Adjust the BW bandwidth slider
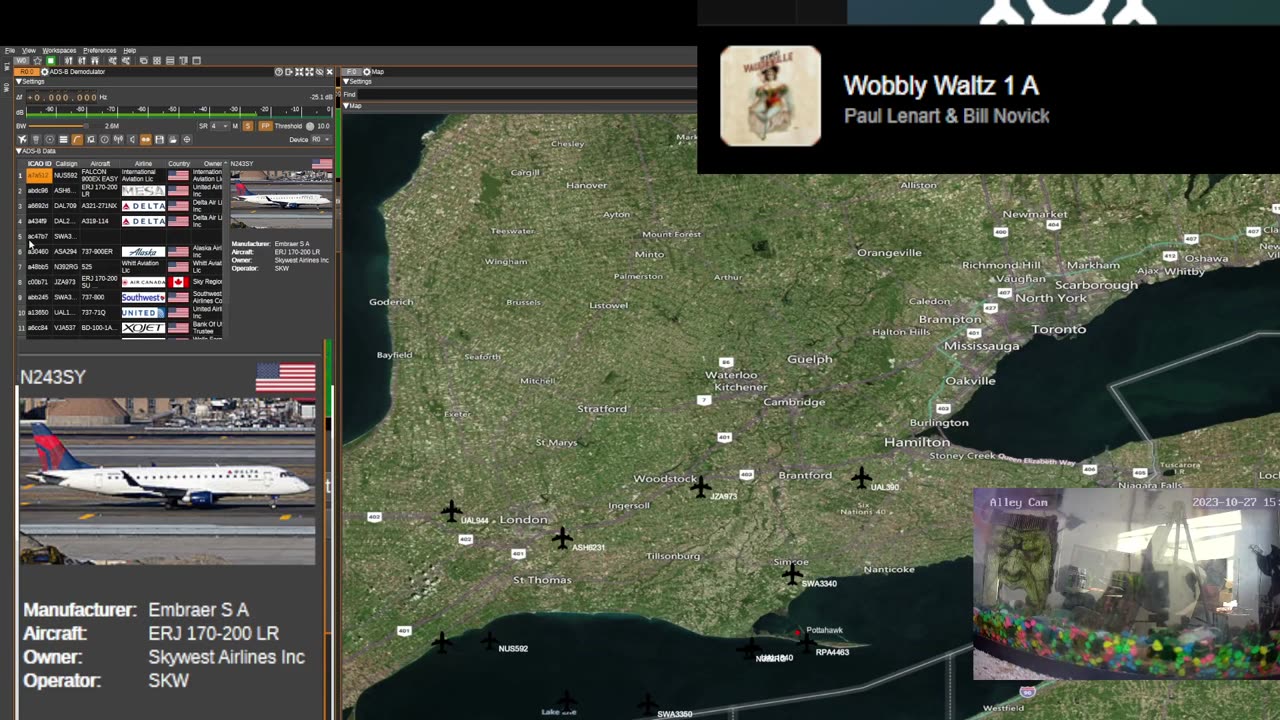 [x=60, y=126]
